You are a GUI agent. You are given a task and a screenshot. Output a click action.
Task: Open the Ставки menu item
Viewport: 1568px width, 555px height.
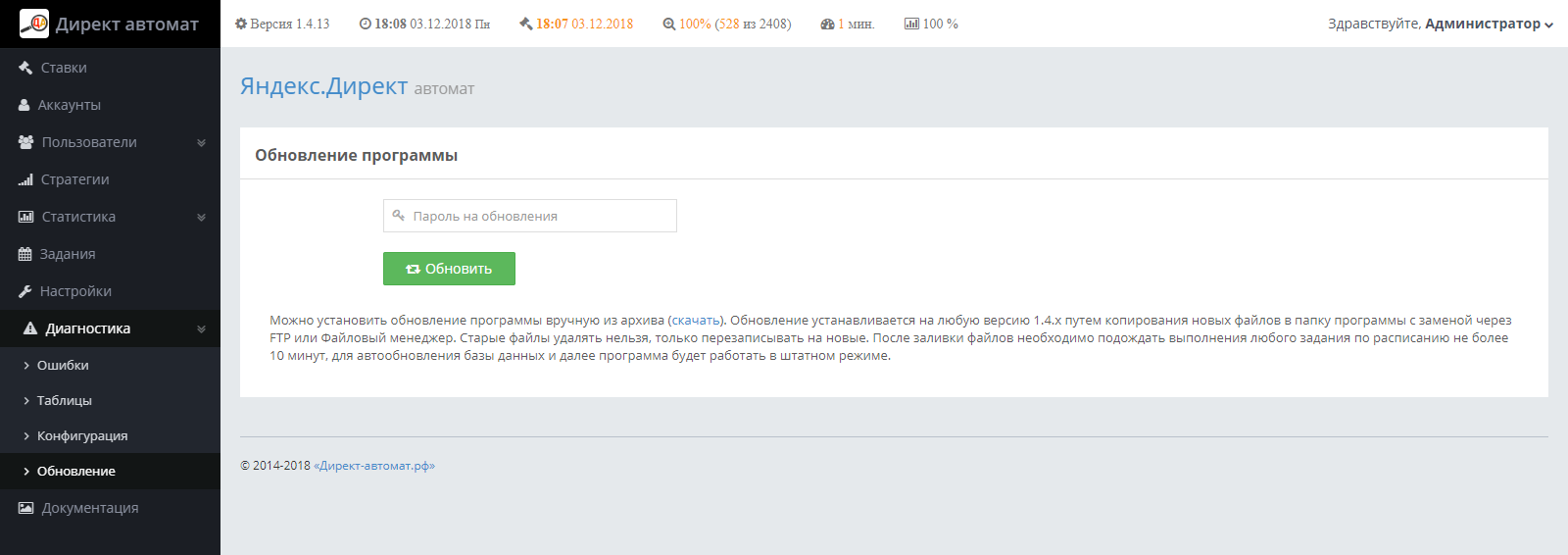click(64, 68)
